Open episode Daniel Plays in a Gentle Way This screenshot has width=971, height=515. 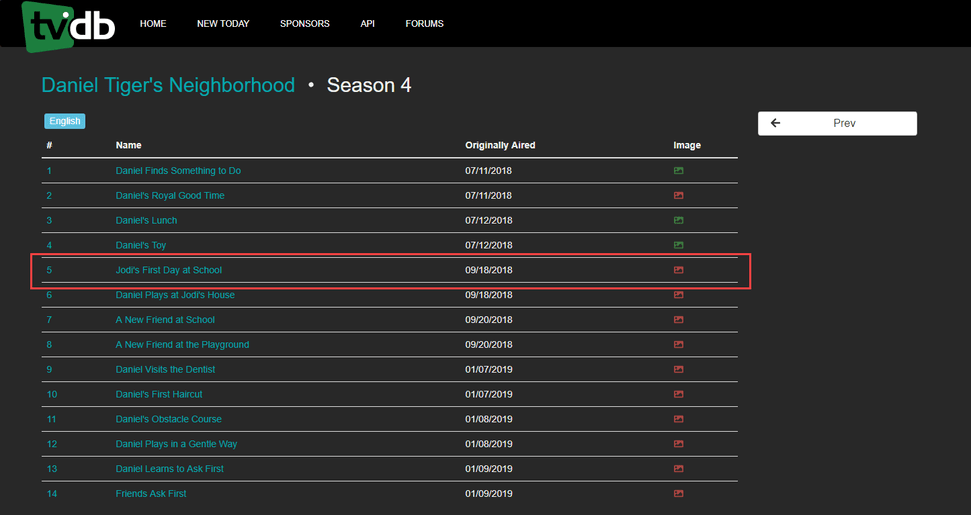[176, 444]
